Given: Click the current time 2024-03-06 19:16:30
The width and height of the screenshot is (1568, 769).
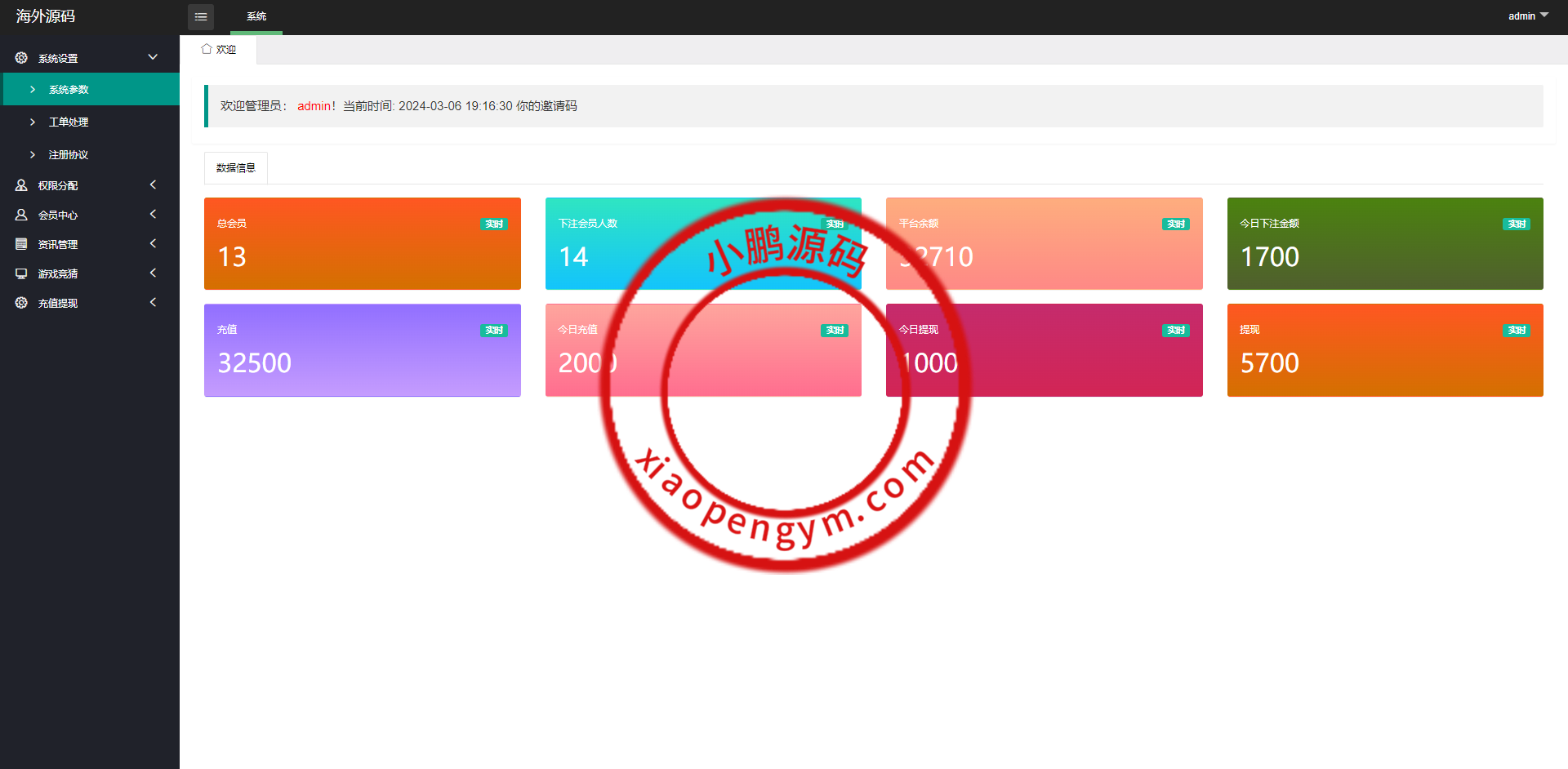Looking at the screenshot, I should (x=456, y=106).
